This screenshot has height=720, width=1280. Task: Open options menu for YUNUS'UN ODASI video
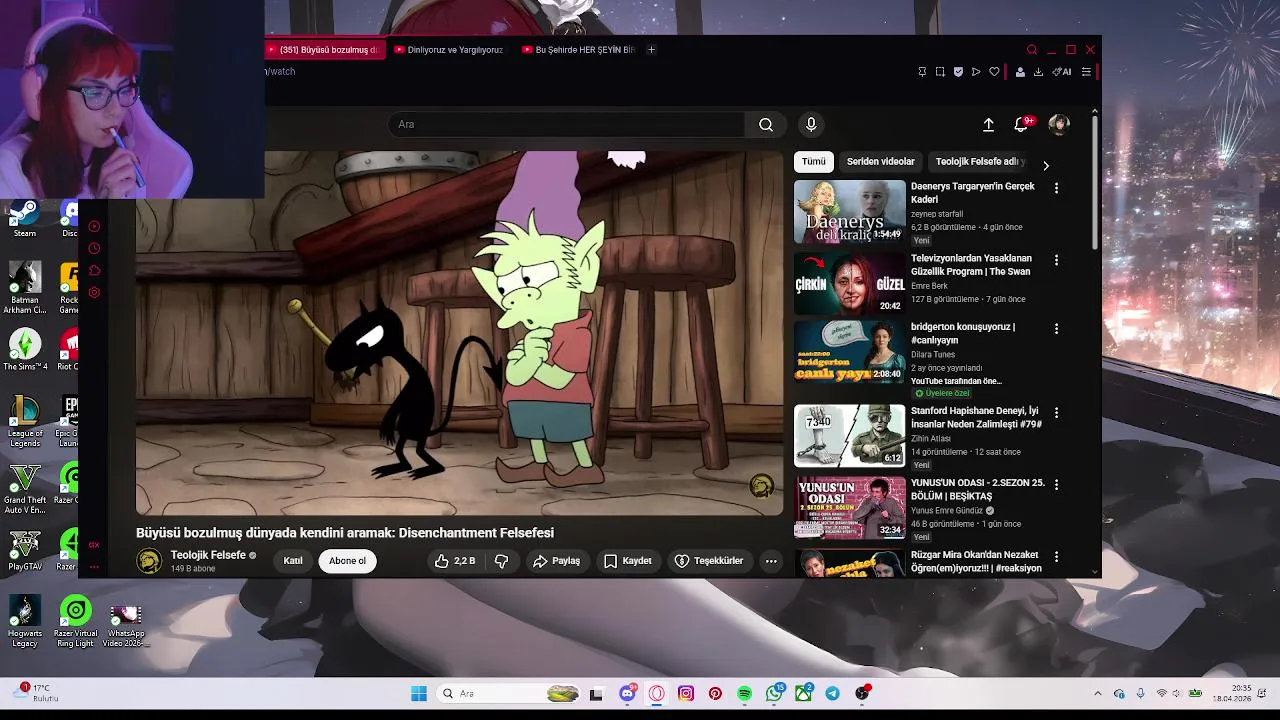point(1056,484)
